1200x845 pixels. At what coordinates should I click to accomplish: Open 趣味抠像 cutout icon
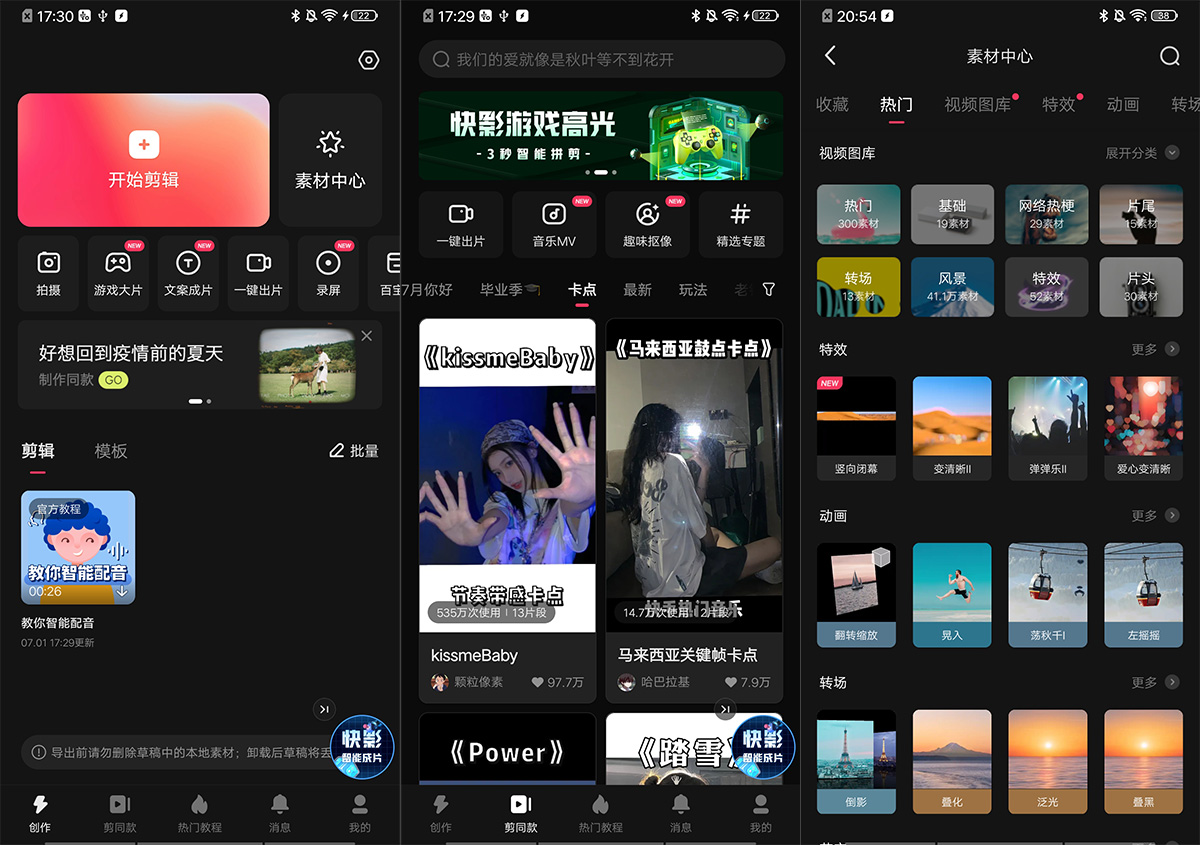(647, 214)
